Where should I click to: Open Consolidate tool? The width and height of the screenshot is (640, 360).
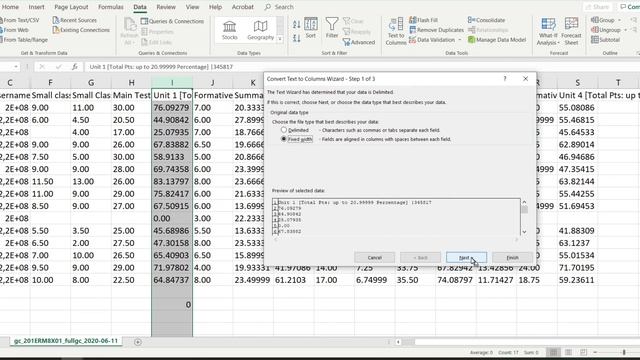click(486, 20)
